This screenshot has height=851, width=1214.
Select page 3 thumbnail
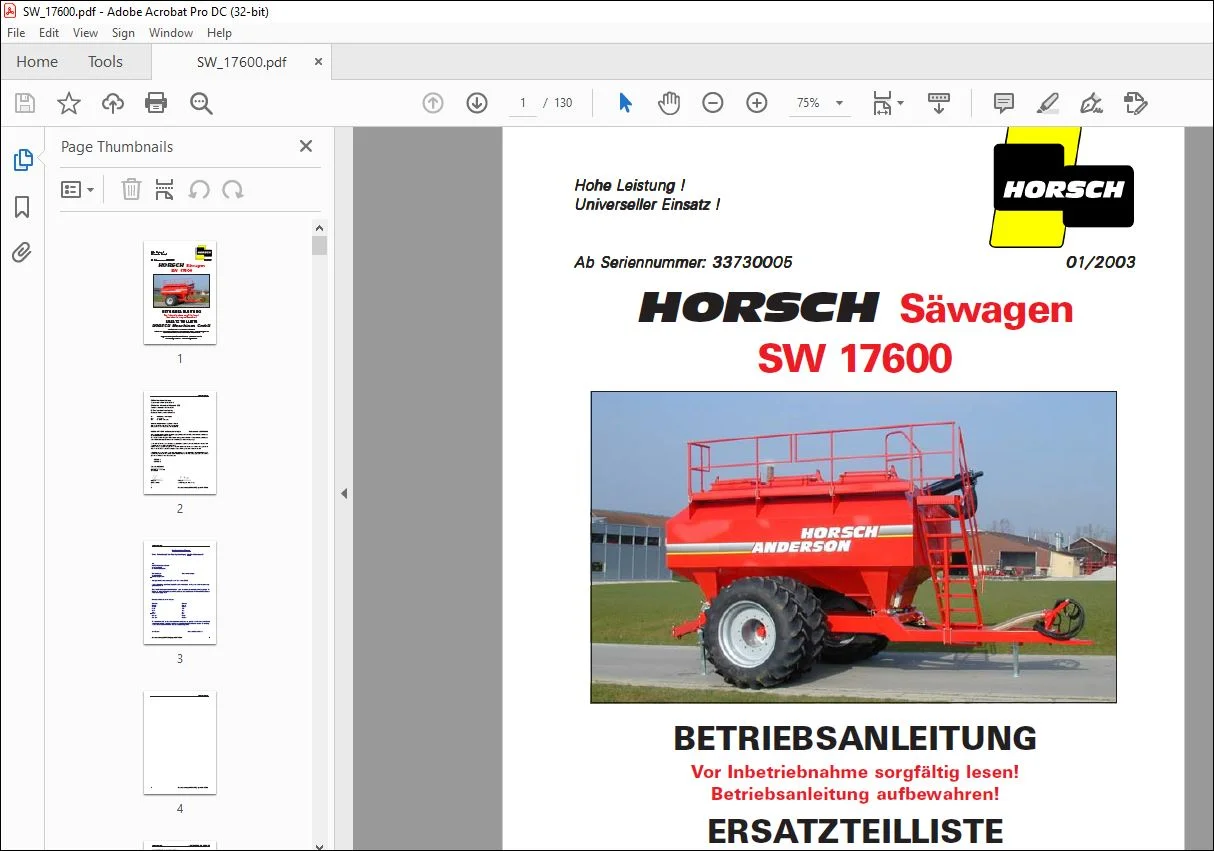pyautogui.click(x=180, y=592)
